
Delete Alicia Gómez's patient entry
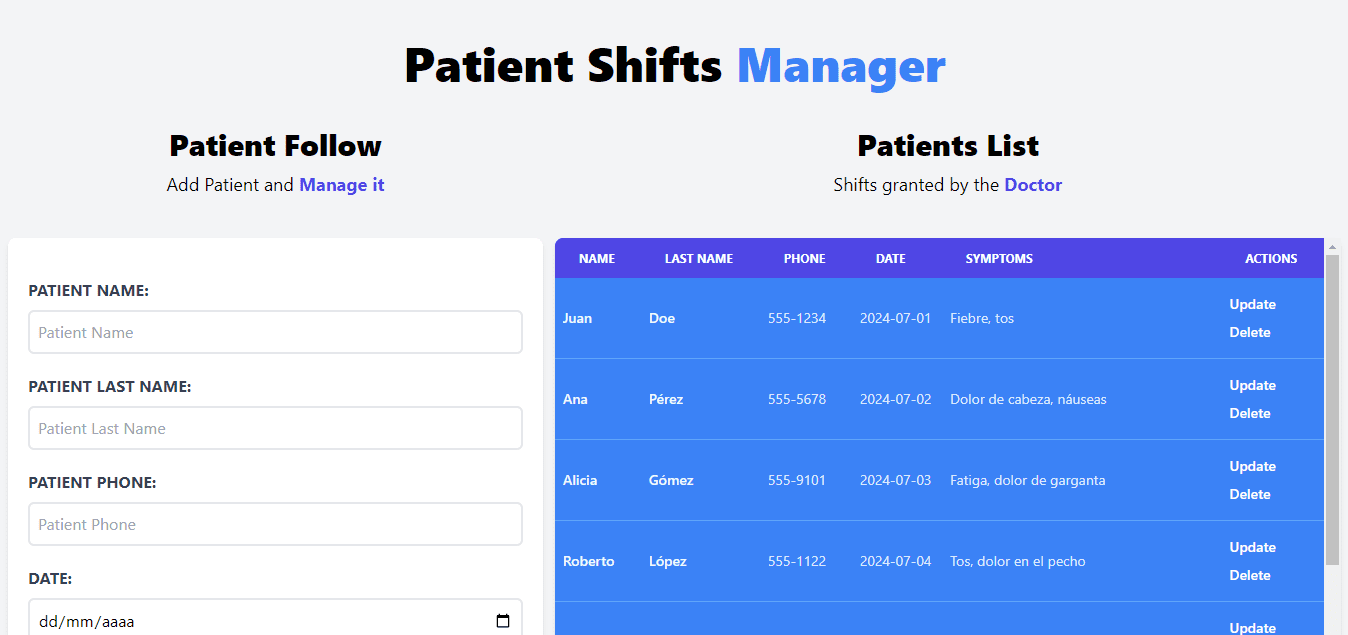(1250, 494)
